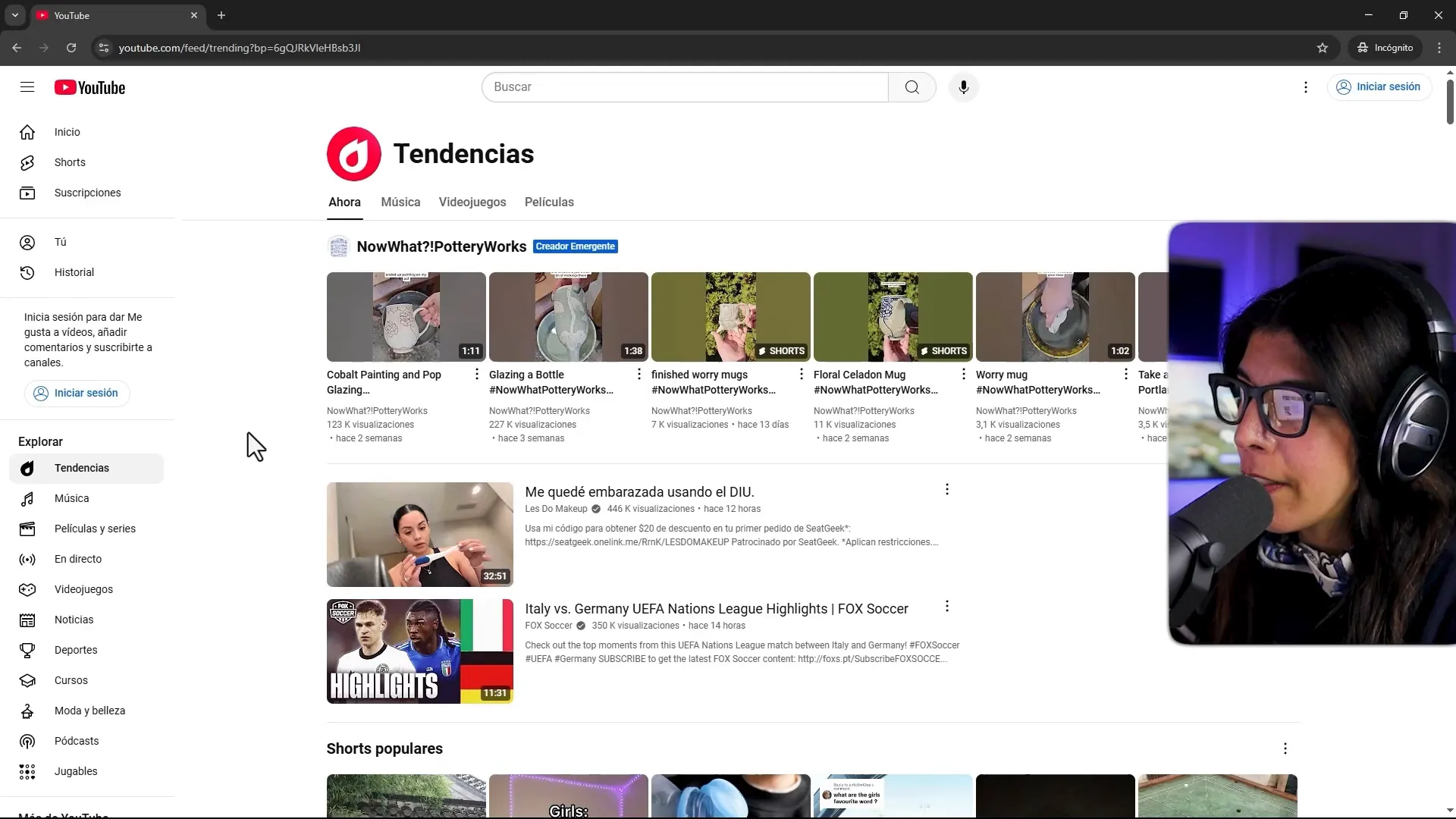Screen dimensions: 1456x819
Task: Open the hamburger guide menu
Action: pos(27,87)
